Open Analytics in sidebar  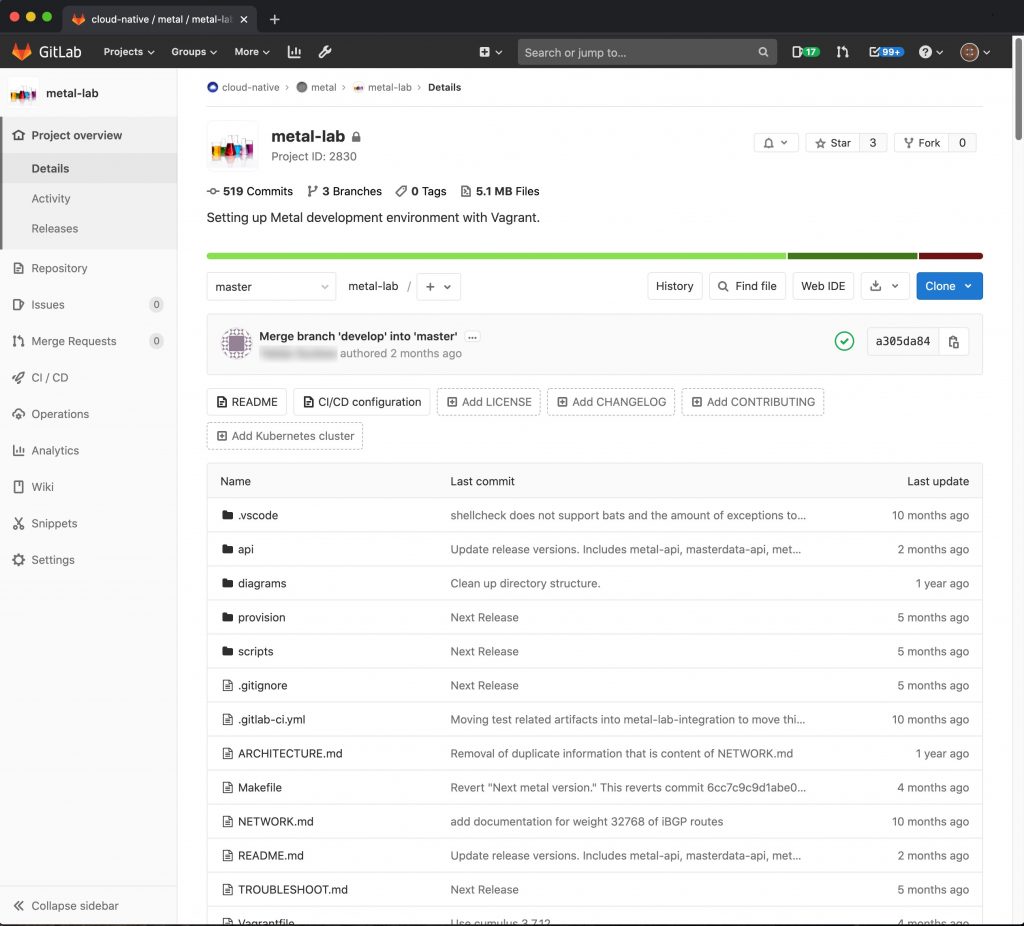pyautogui.click(x=89, y=451)
